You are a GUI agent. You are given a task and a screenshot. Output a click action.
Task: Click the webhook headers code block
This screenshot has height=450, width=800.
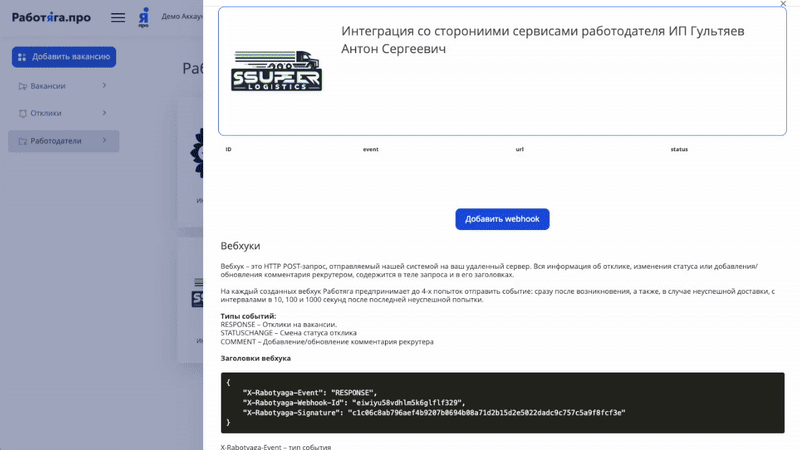coord(502,402)
